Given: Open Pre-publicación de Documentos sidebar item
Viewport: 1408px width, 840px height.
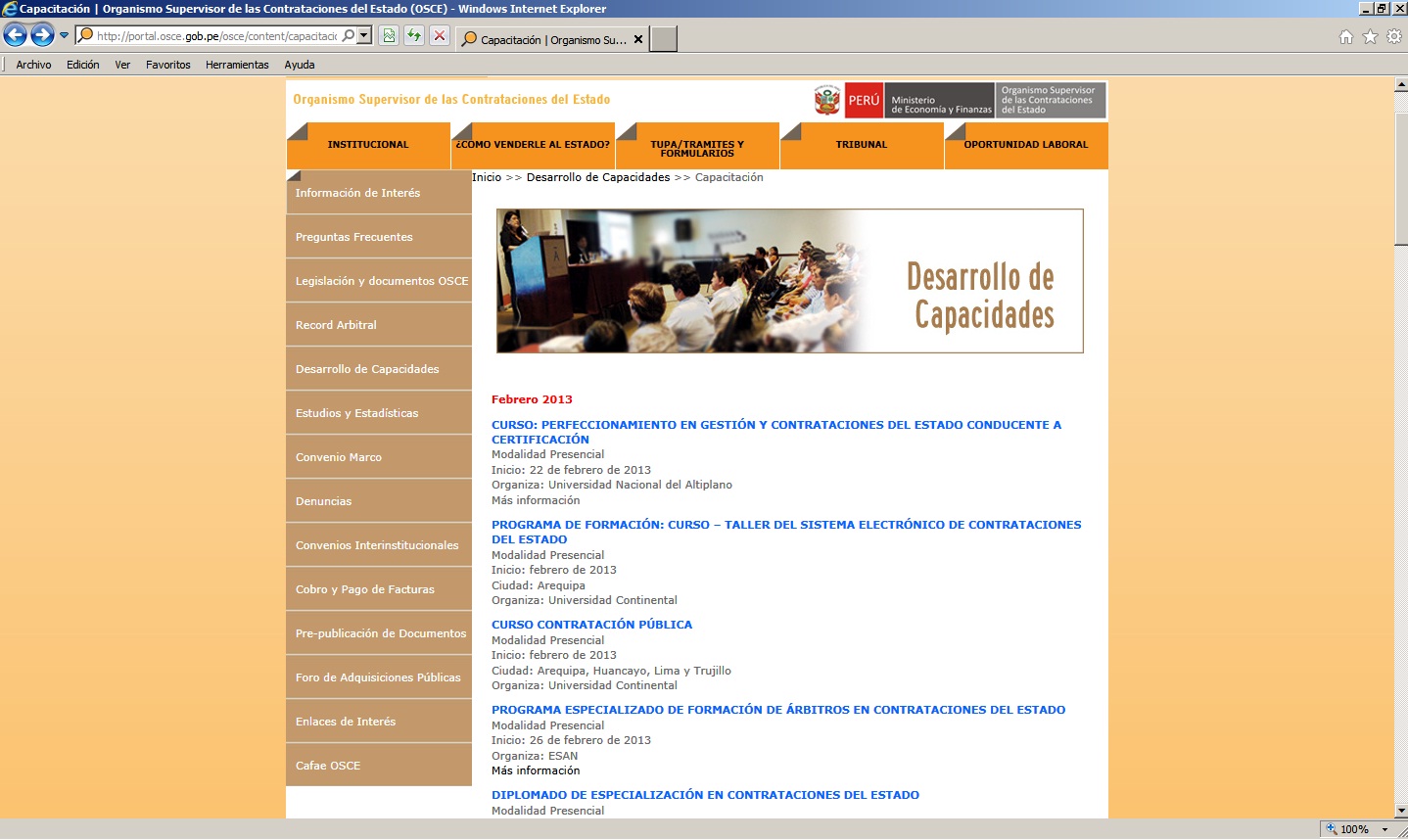Looking at the screenshot, I should pyautogui.click(x=379, y=633).
